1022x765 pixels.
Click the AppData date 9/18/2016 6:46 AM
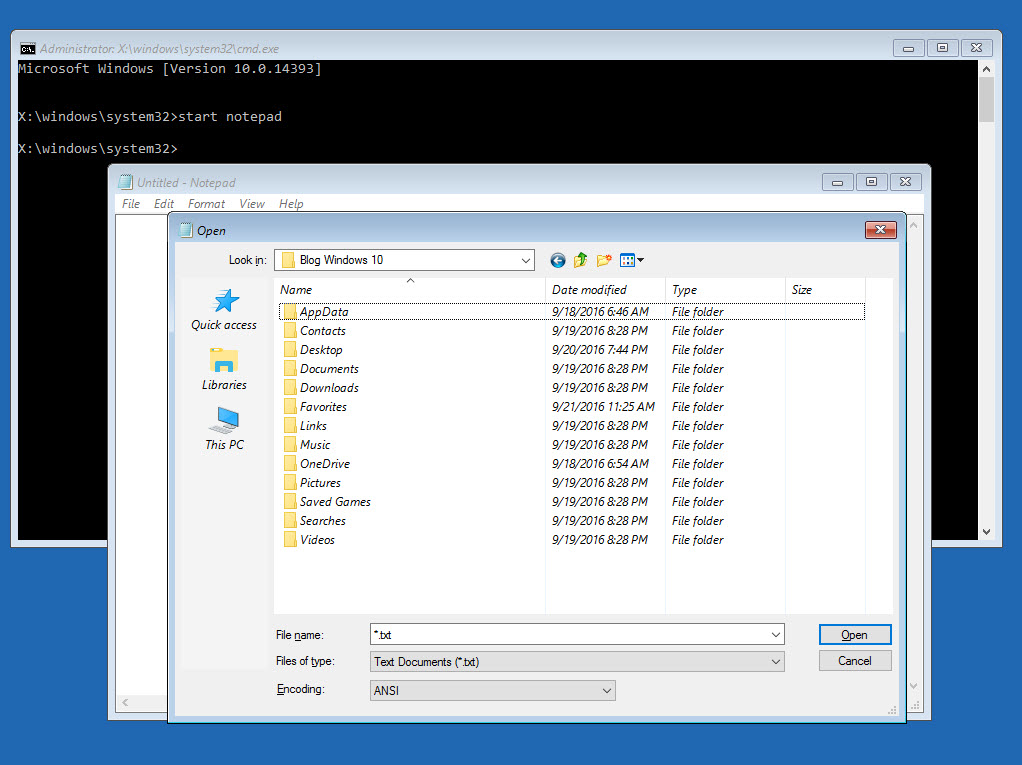tap(600, 312)
